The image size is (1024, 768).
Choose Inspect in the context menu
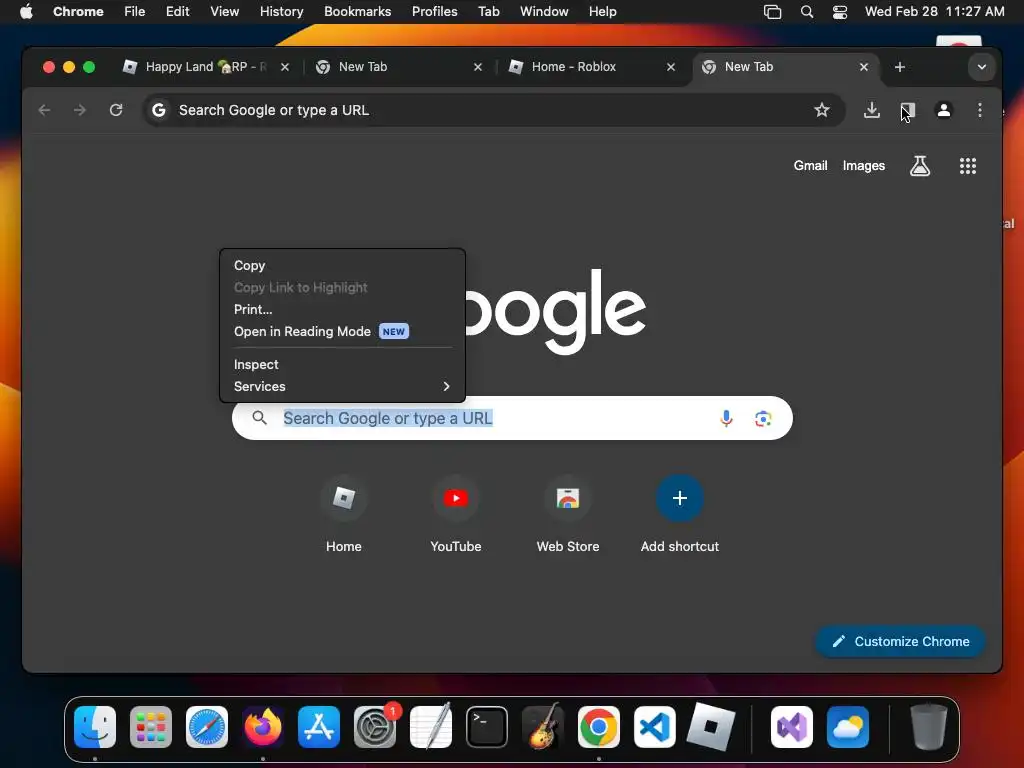(343, 364)
